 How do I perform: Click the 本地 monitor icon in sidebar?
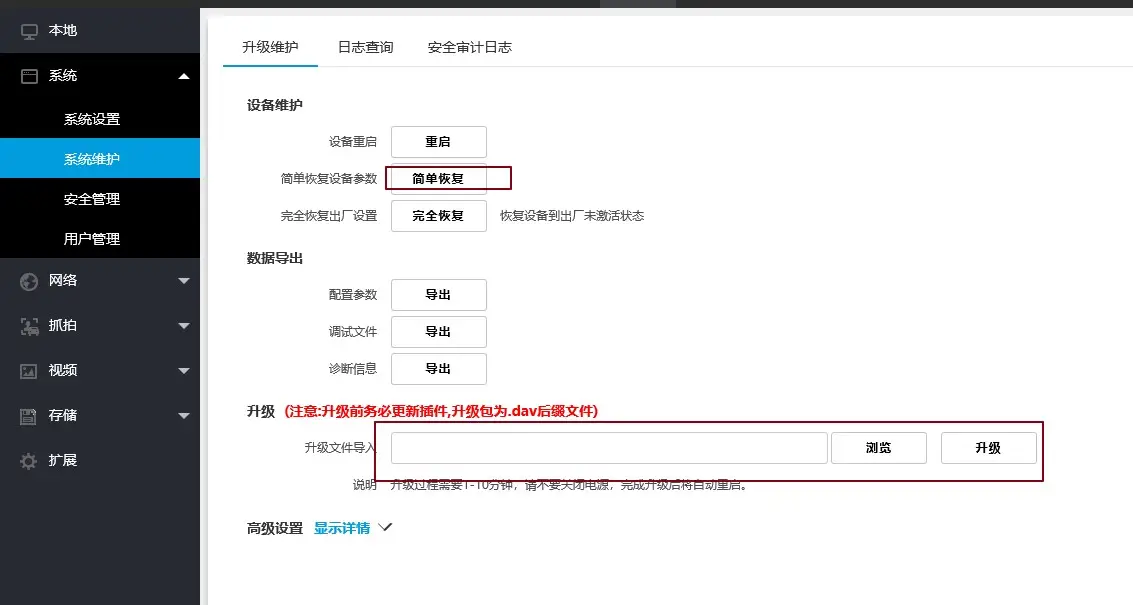pyautogui.click(x=29, y=31)
